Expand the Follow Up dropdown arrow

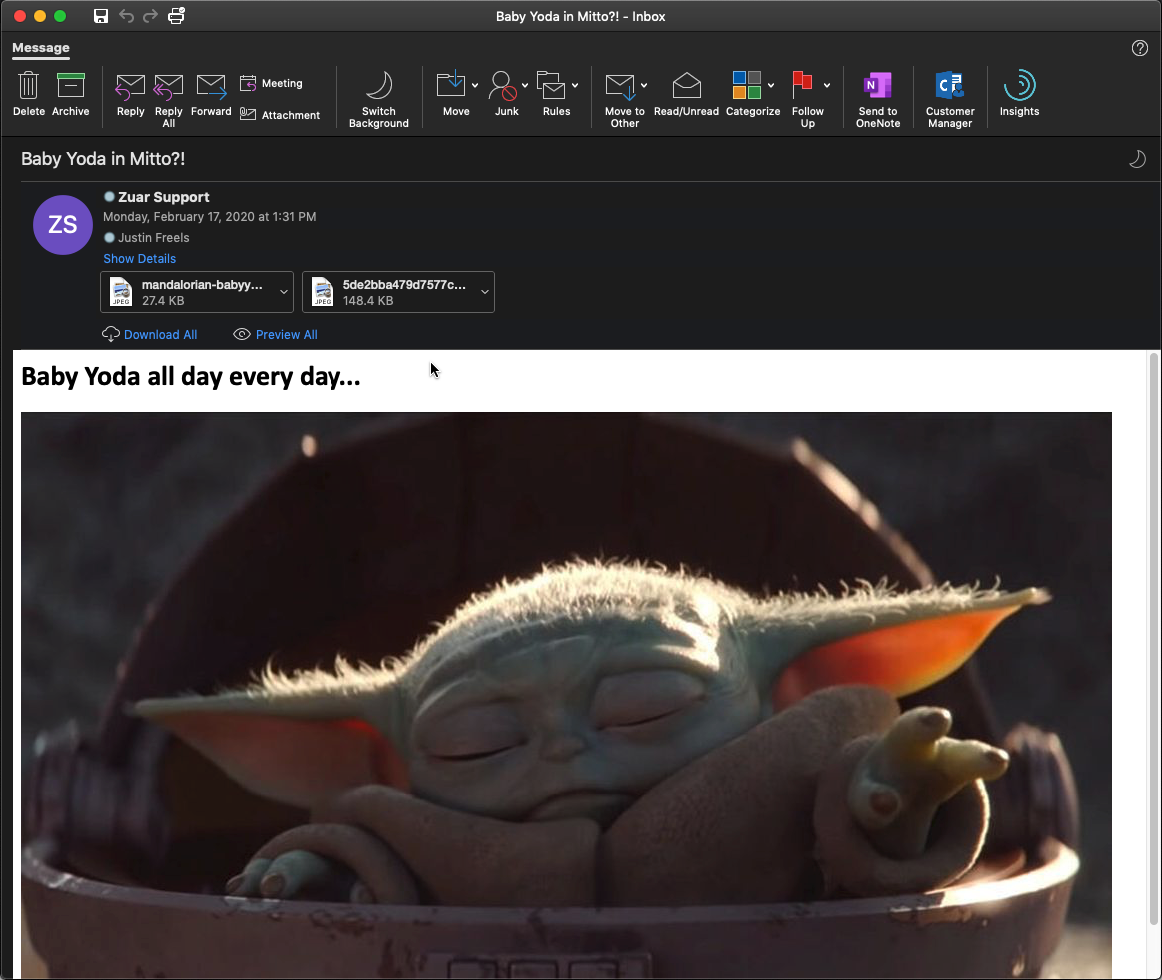[x=827, y=85]
